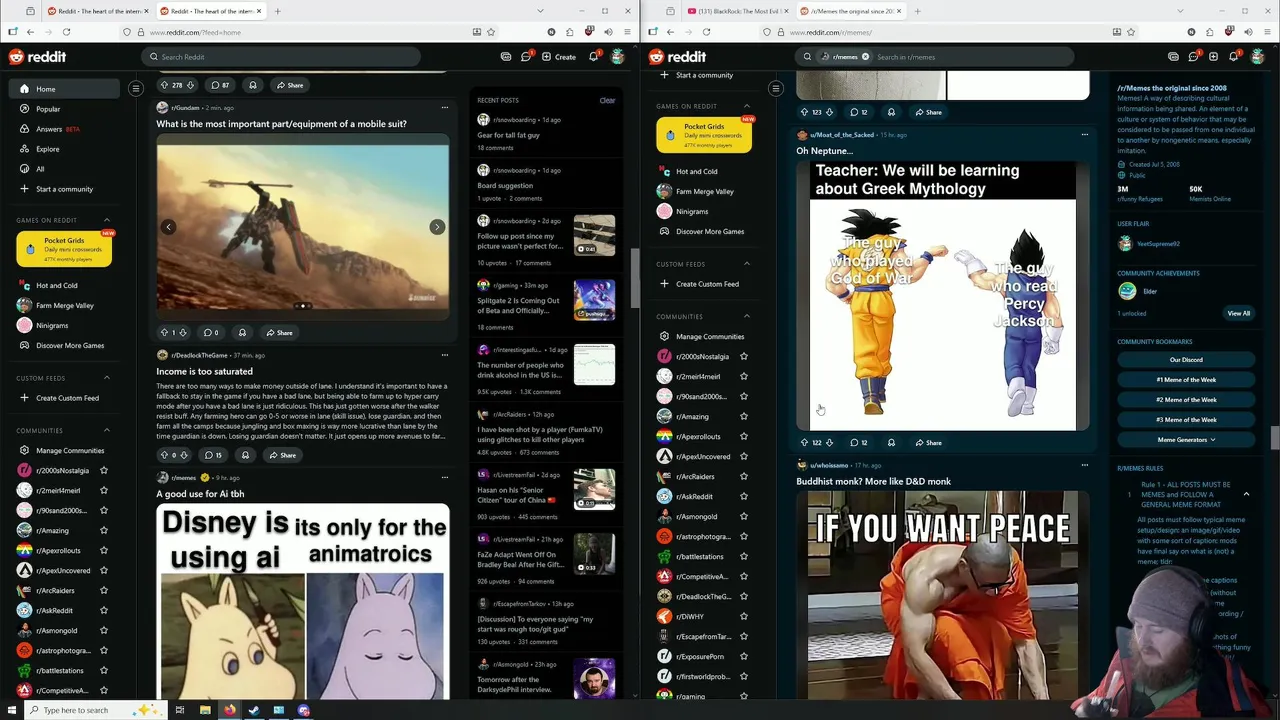
Task: Open Firefox from the taskbar
Action: point(230,710)
